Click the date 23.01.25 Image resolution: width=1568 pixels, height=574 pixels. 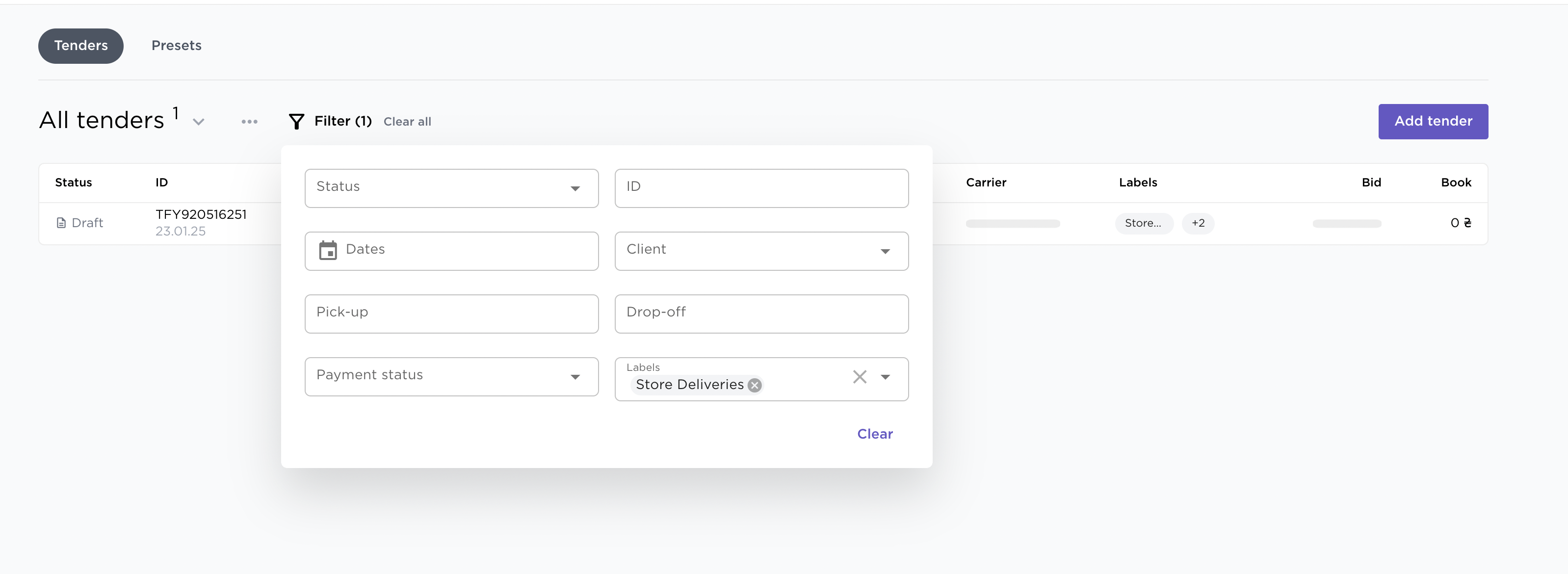point(180,231)
